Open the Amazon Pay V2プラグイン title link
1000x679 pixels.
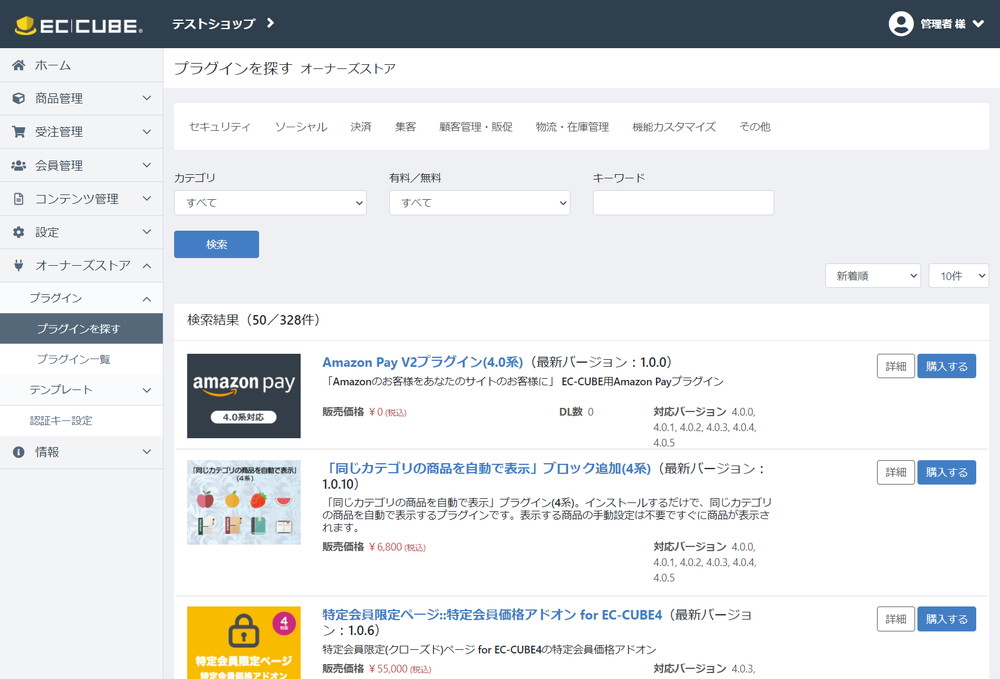(422, 362)
